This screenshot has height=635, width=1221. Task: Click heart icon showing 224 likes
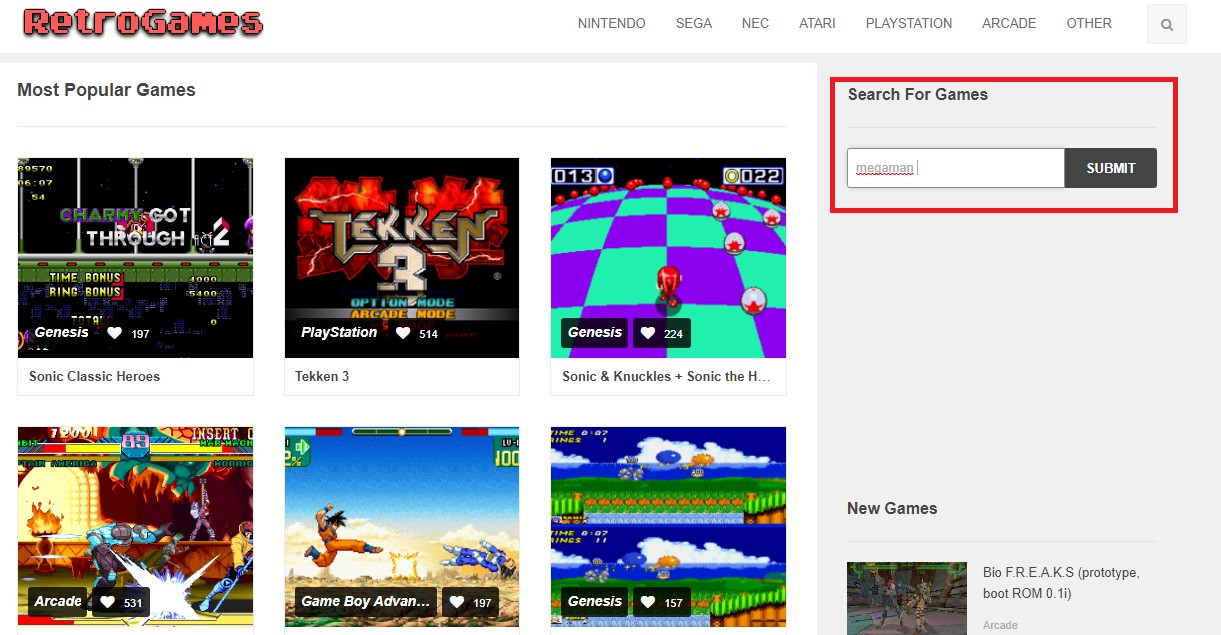pyautogui.click(x=648, y=333)
